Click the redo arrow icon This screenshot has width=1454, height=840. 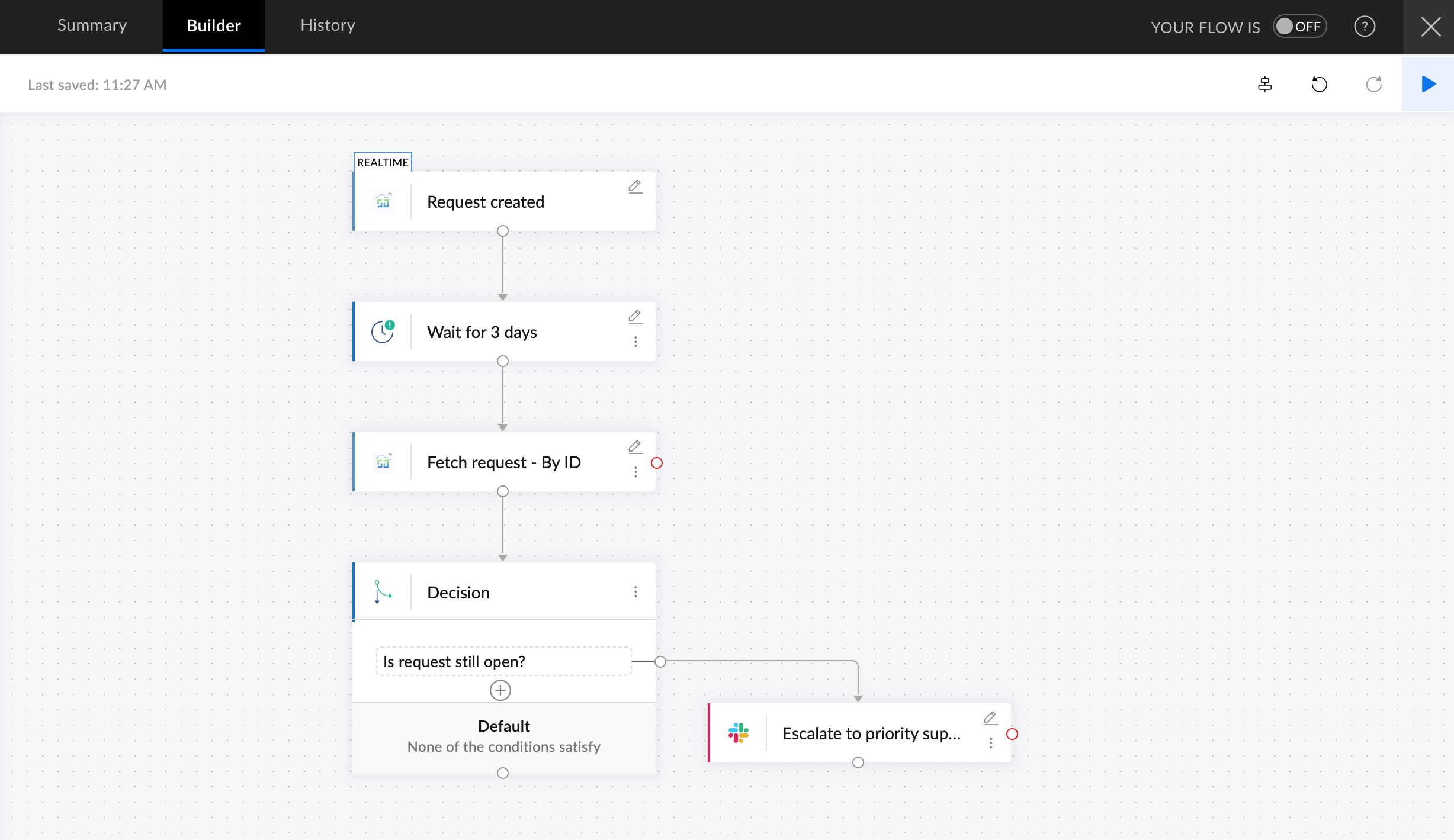(1373, 84)
